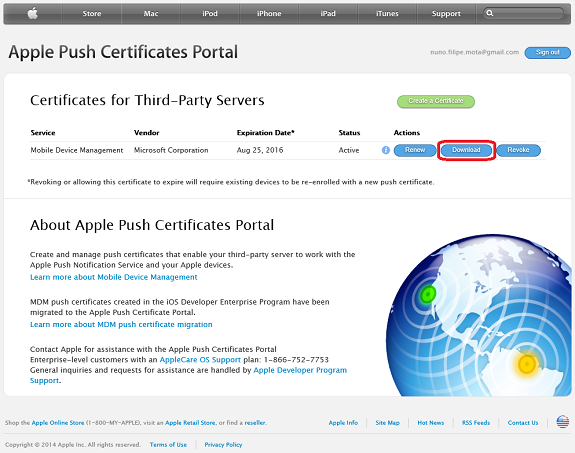575x453 pixels.
Task: Revoke the Microsoft Corporation certificate
Action: pyautogui.click(x=518, y=150)
